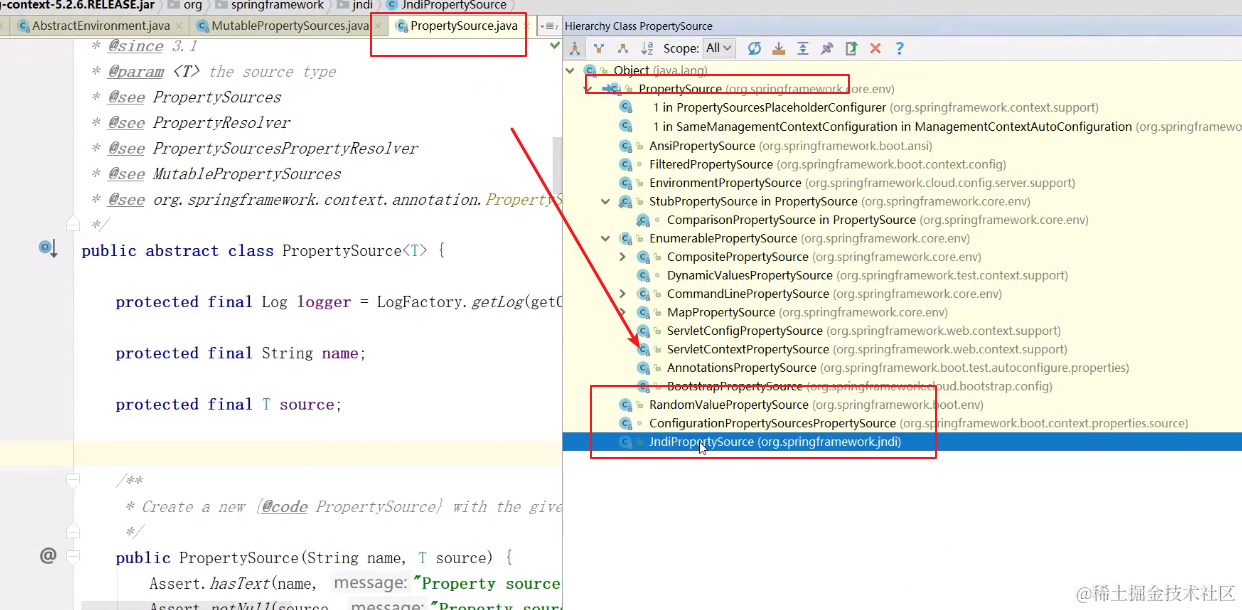Click the 'source' field declaration

click(310, 404)
